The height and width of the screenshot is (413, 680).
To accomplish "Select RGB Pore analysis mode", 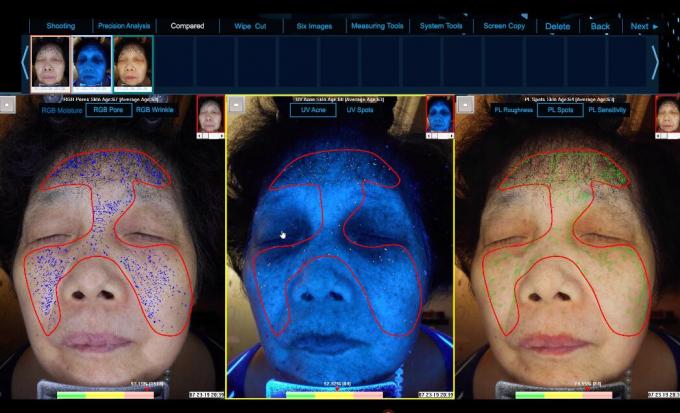I will click(108, 110).
